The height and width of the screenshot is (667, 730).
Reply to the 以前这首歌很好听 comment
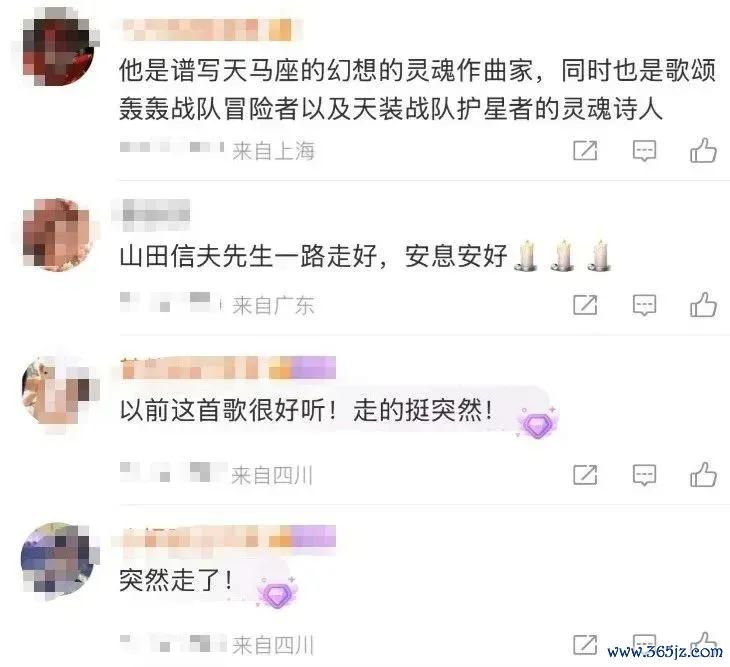644,475
